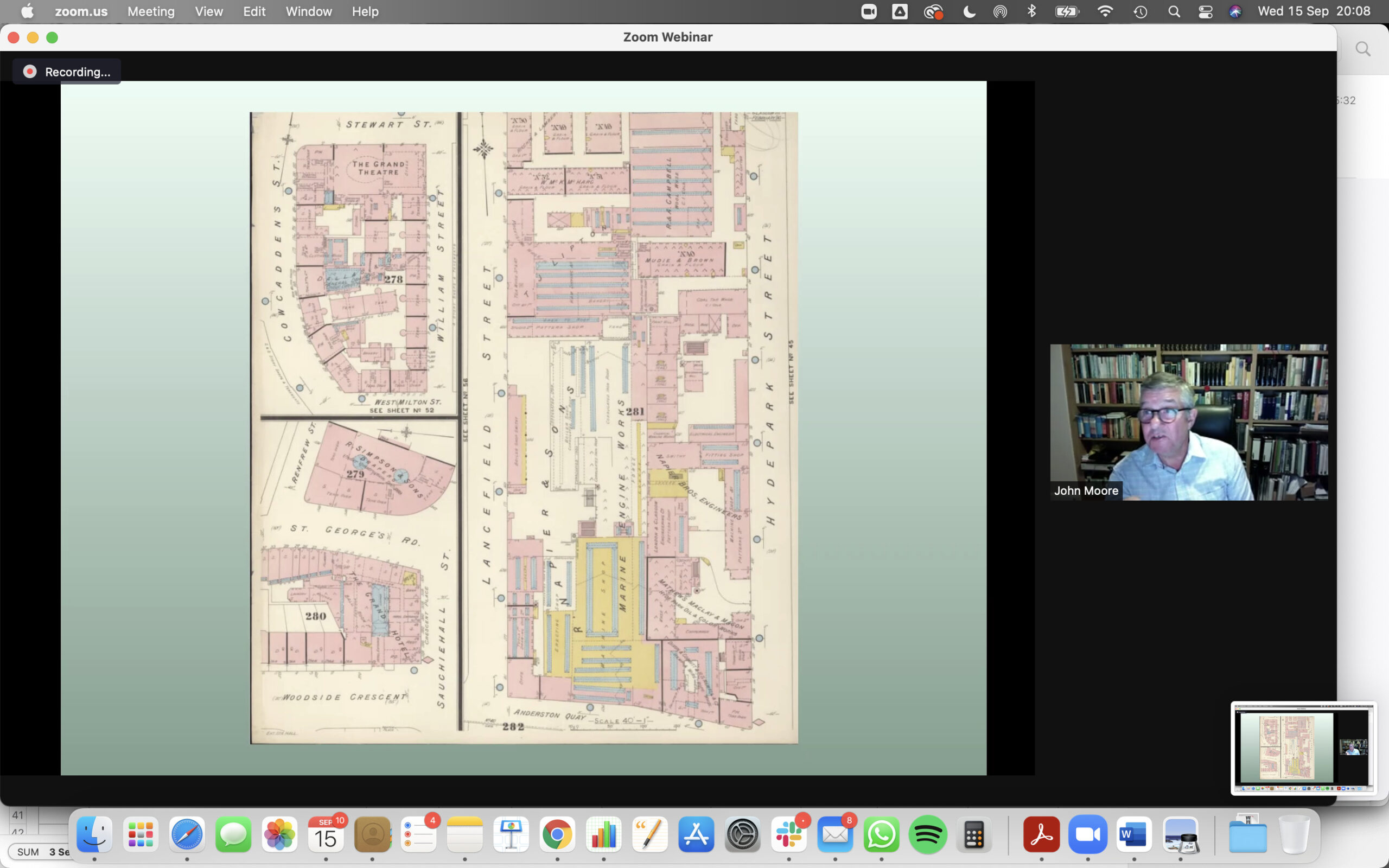This screenshot has width=1389, height=868.
Task: Open the Window menu
Action: point(309,11)
